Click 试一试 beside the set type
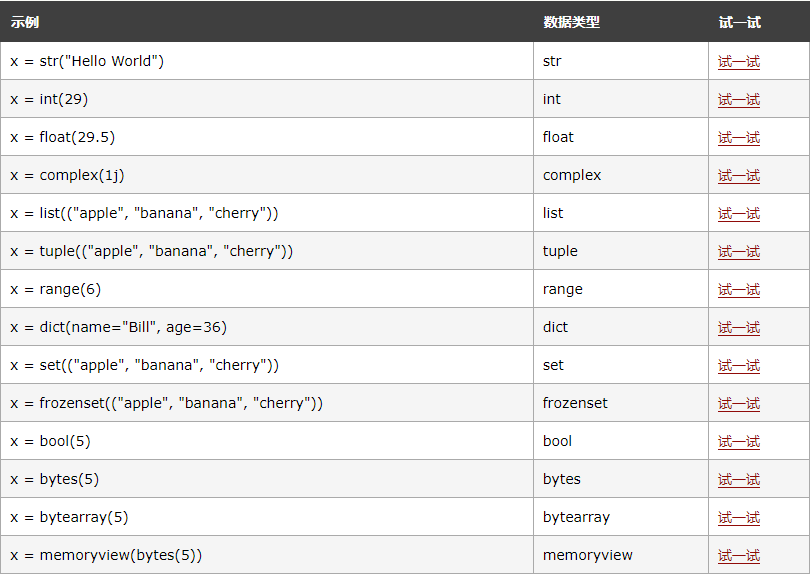Viewport: 810px width, 574px height. pos(739,366)
